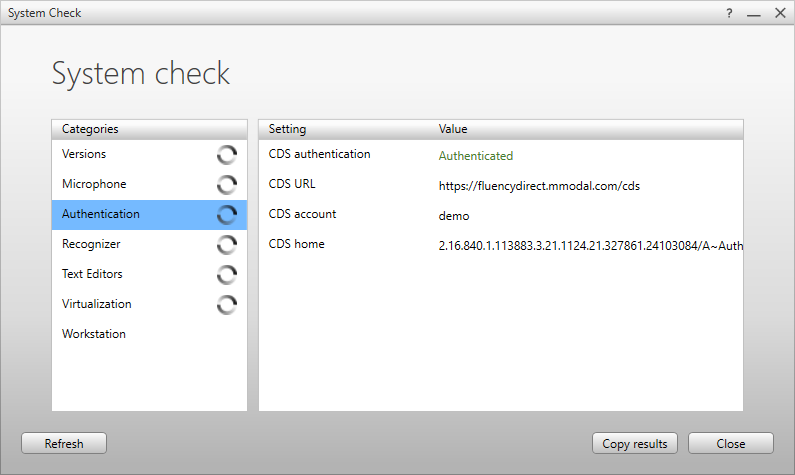Viewport: 795px width, 475px height.
Task: Click the Value column header
Action: pos(453,129)
